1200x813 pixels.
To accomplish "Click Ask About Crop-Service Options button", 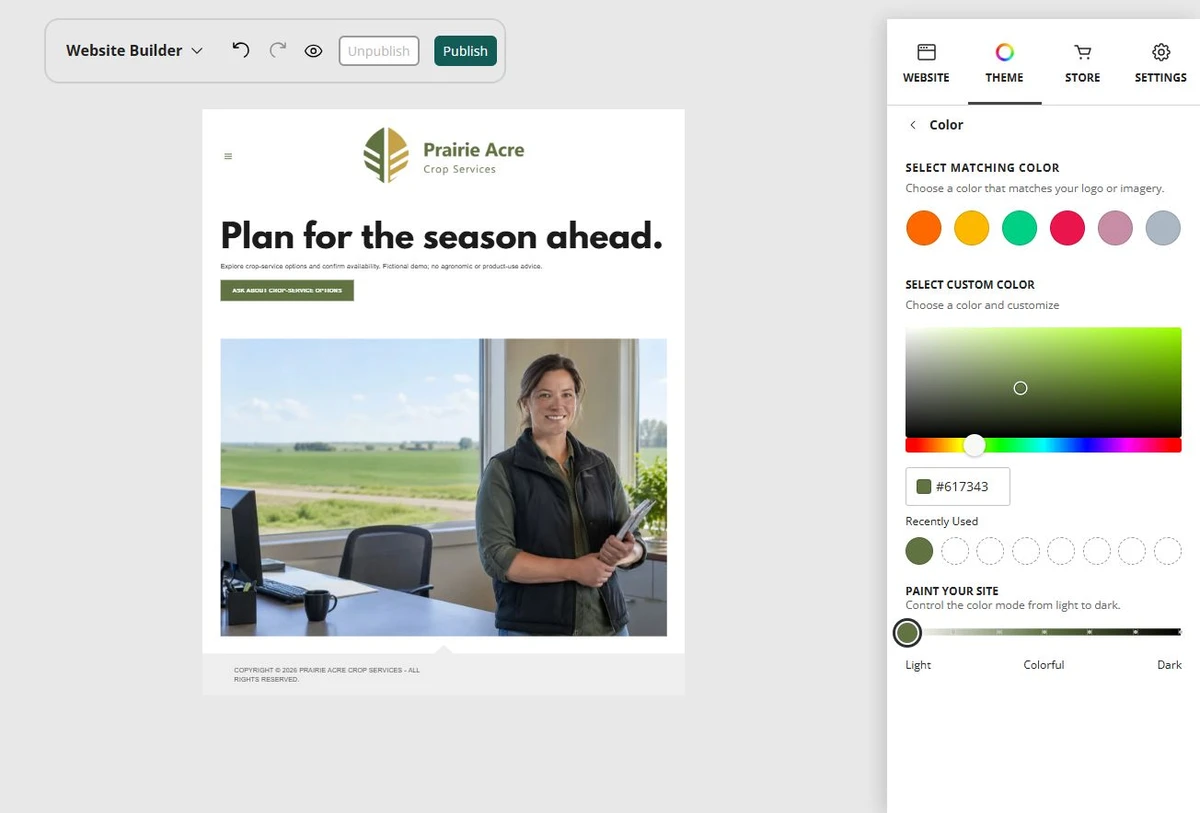I will click(x=287, y=290).
